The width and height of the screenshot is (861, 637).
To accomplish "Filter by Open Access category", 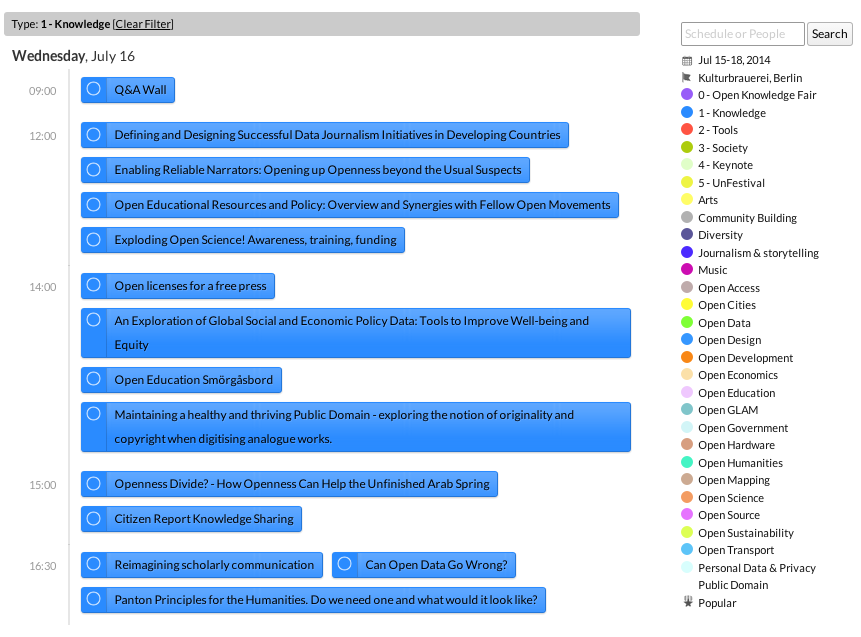I will [x=729, y=288].
